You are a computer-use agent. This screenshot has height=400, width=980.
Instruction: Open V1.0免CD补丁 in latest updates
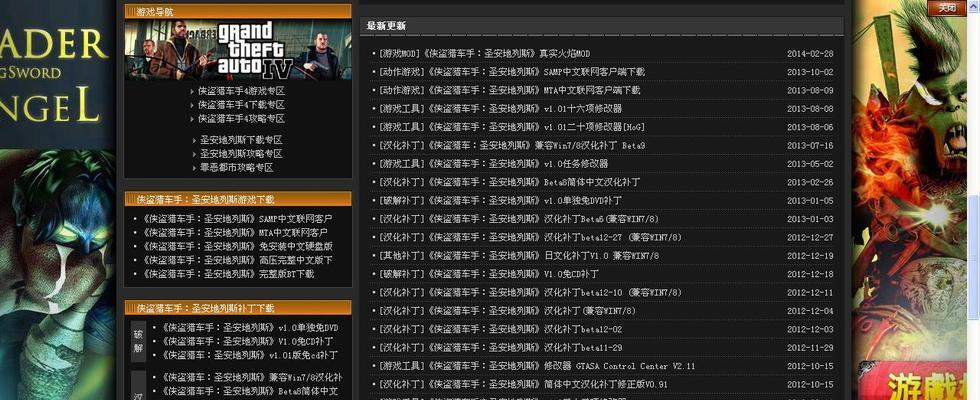[488, 274]
